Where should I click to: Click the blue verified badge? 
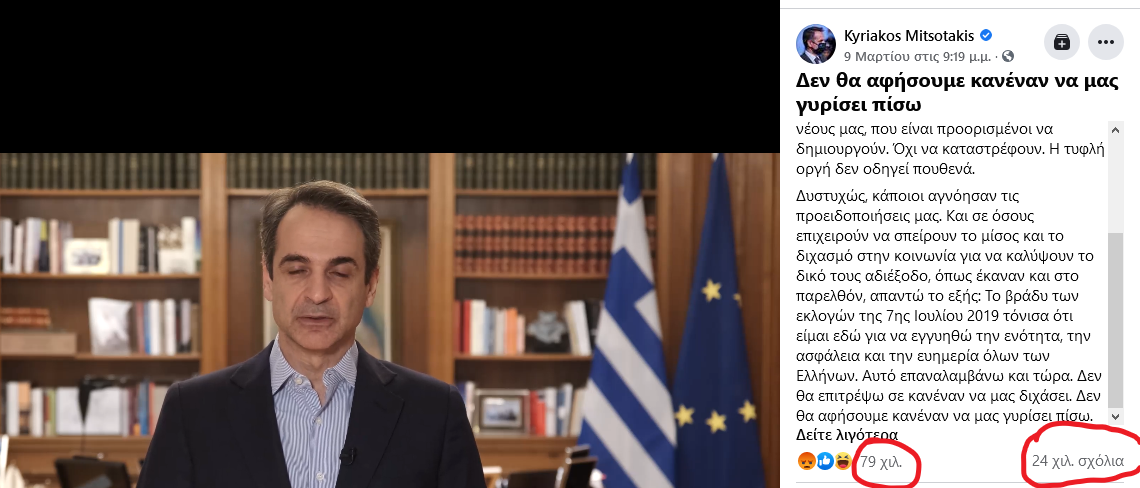click(987, 36)
